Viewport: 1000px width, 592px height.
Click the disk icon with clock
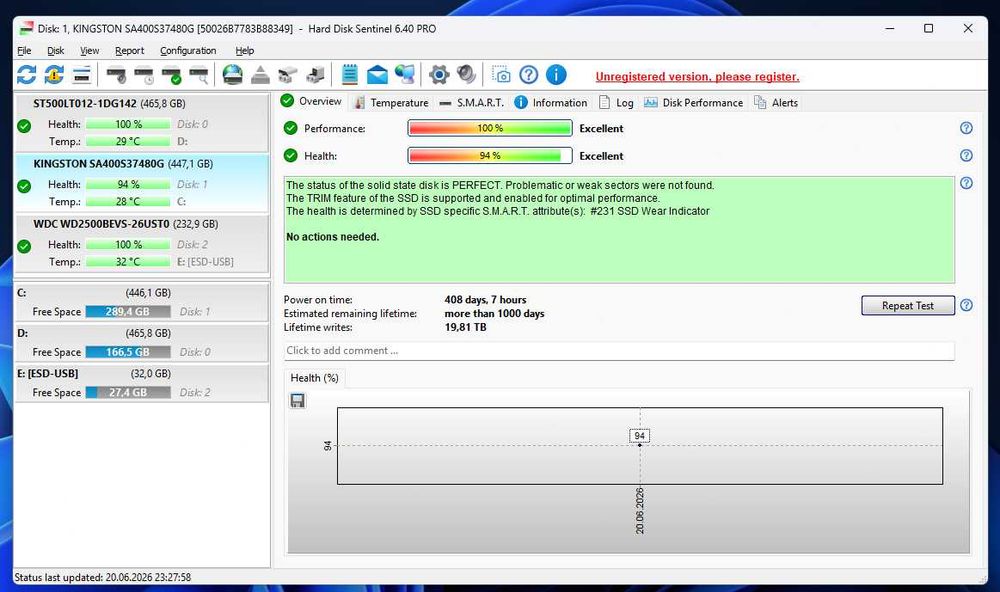[x=144, y=75]
